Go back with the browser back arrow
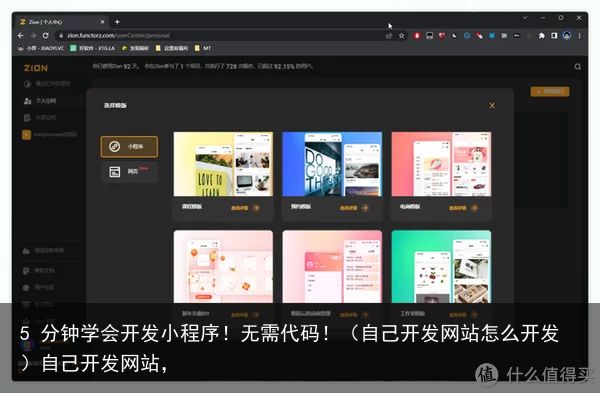The width and height of the screenshot is (600, 393). pos(21,35)
